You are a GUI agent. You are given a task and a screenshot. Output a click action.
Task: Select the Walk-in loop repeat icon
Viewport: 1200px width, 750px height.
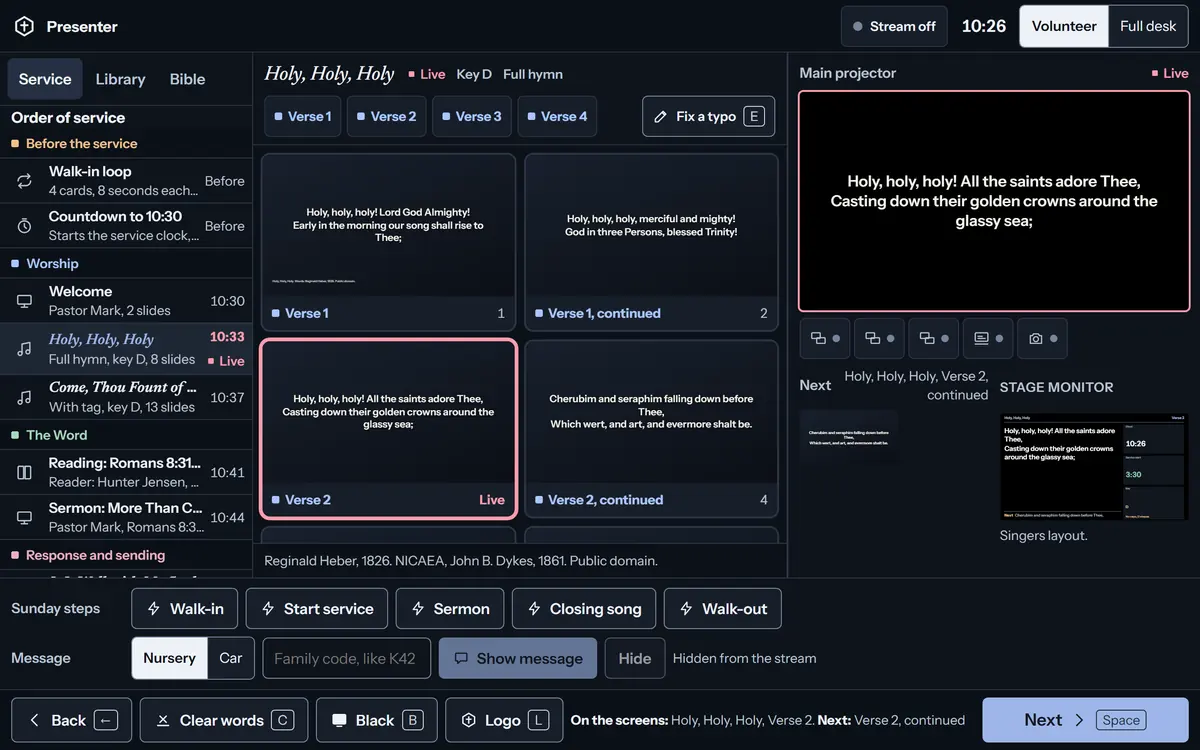click(x=24, y=181)
